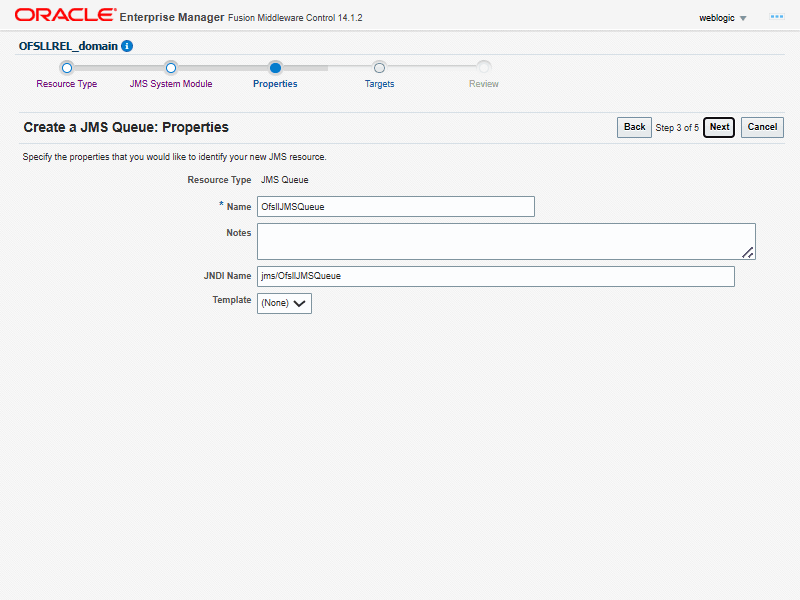Click the JMS System Module step circle

point(171,68)
